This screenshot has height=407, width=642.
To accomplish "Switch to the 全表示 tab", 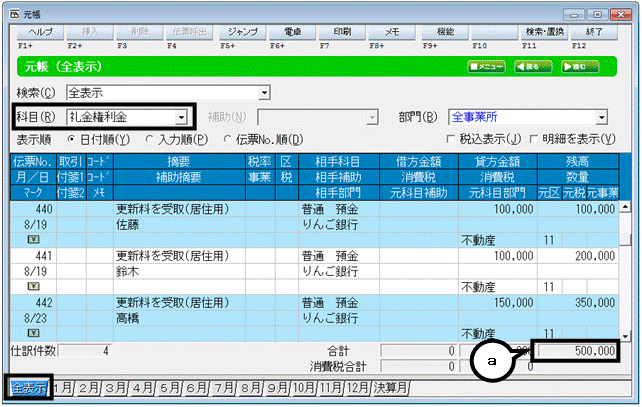I will click(29, 387).
